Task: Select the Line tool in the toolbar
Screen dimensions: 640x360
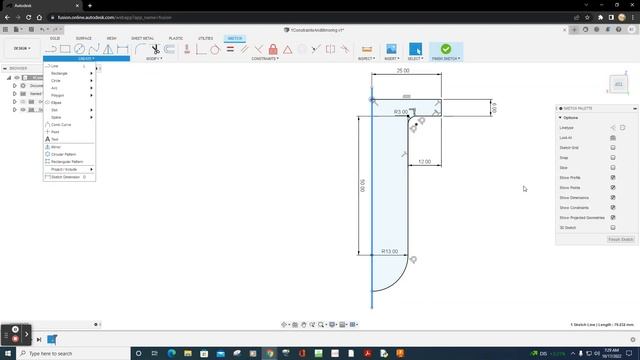Action: click(51, 49)
